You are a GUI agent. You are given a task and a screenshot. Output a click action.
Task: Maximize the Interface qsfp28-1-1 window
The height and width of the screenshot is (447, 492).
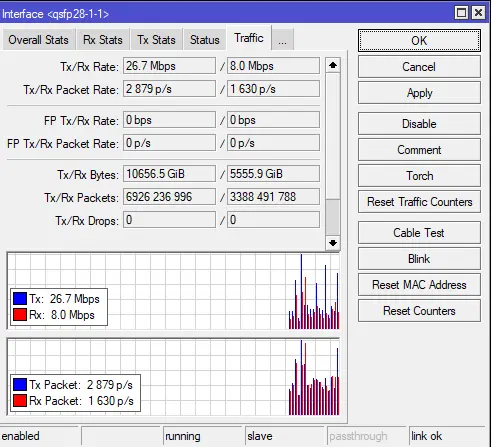(x=461, y=13)
